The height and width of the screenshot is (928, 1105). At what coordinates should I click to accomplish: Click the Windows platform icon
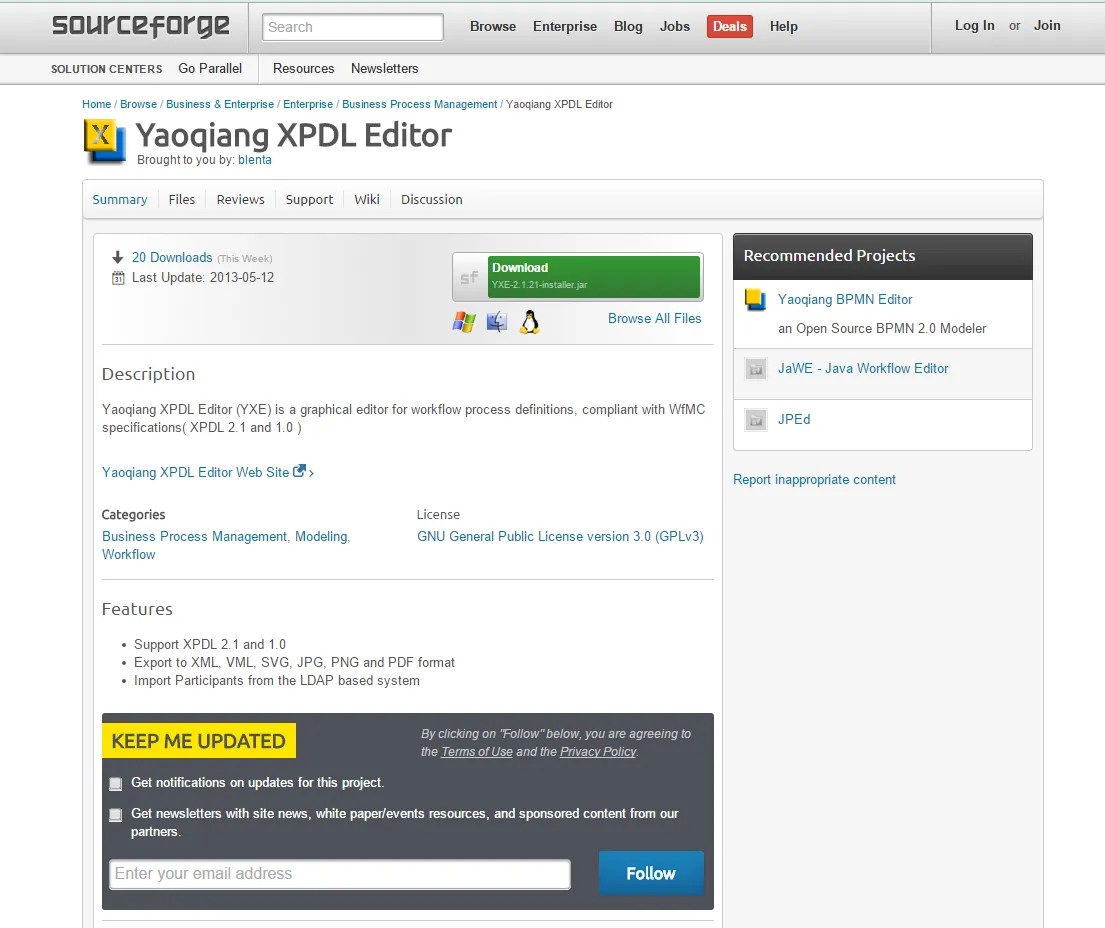(x=464, y=322)
